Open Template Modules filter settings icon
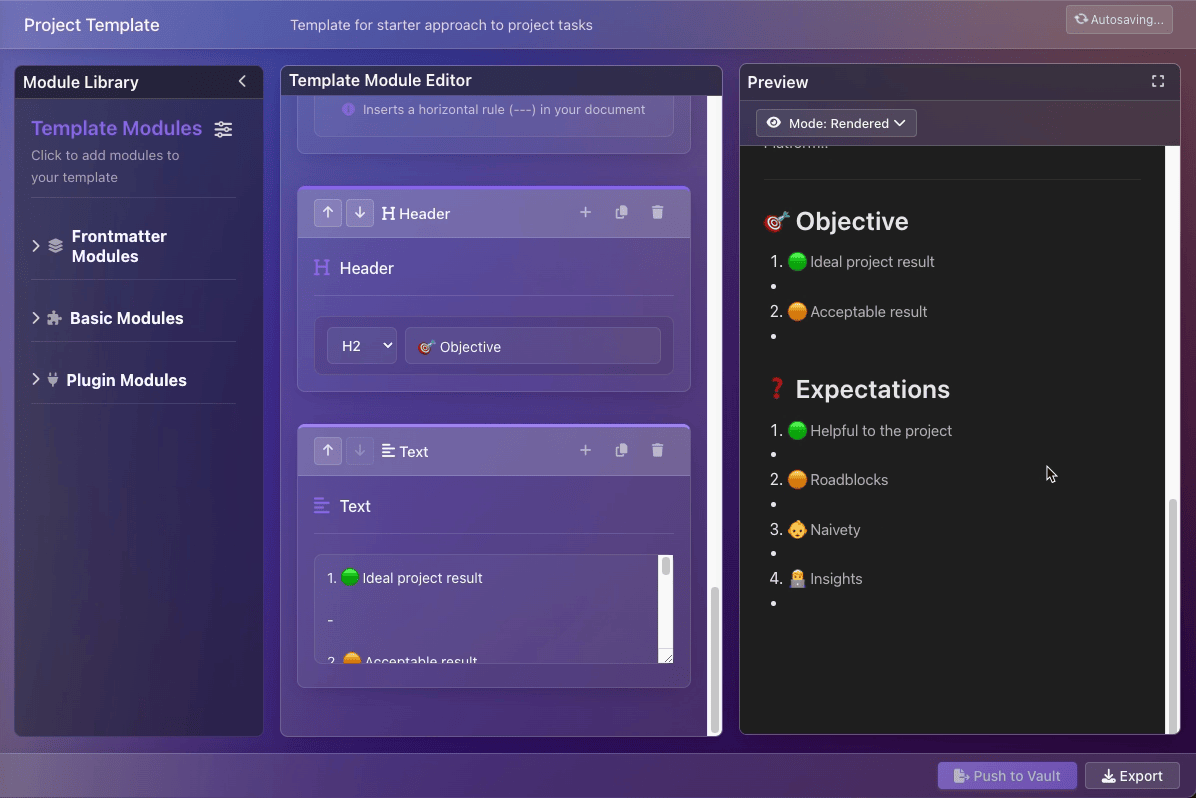This screenshot has width=1196, height=798. click(x=223, y=129)
